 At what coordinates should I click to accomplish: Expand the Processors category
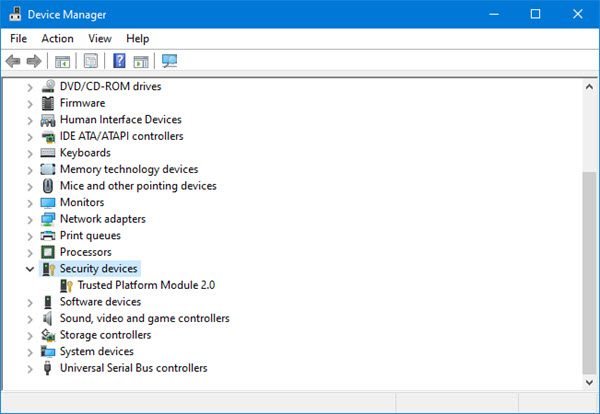(29, 252)
